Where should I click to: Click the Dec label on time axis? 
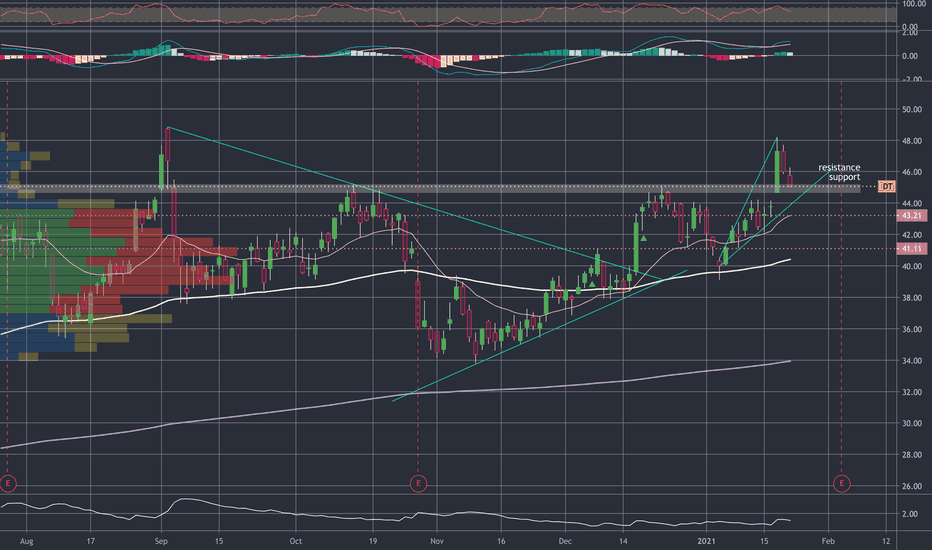pyautogui.click(x=565, y=541)
